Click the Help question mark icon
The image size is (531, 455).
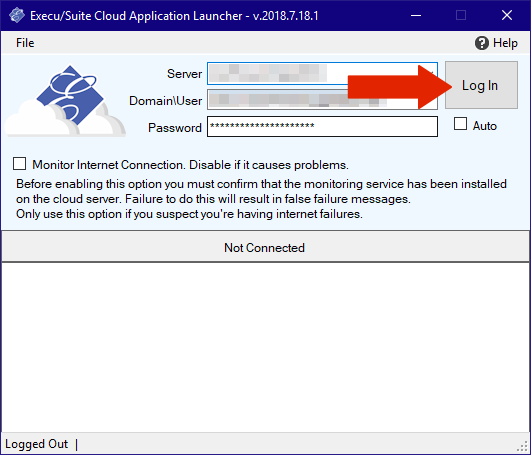pyautogui.click(x=482, y=43)
